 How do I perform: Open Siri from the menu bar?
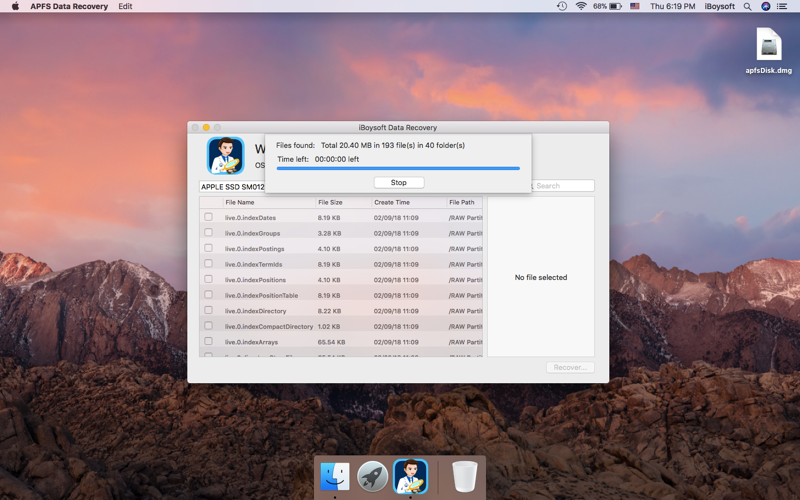pyautogui.click(x=766, y=6)
